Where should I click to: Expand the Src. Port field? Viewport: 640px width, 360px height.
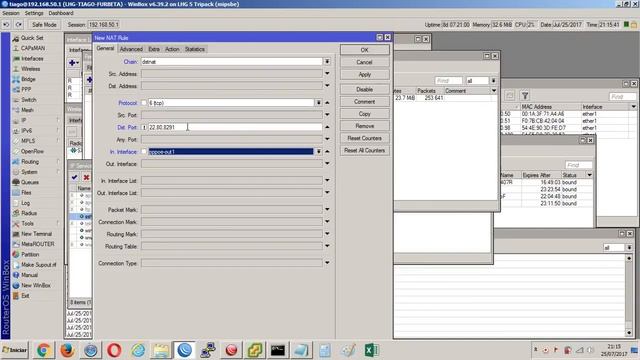click(327, 115)
